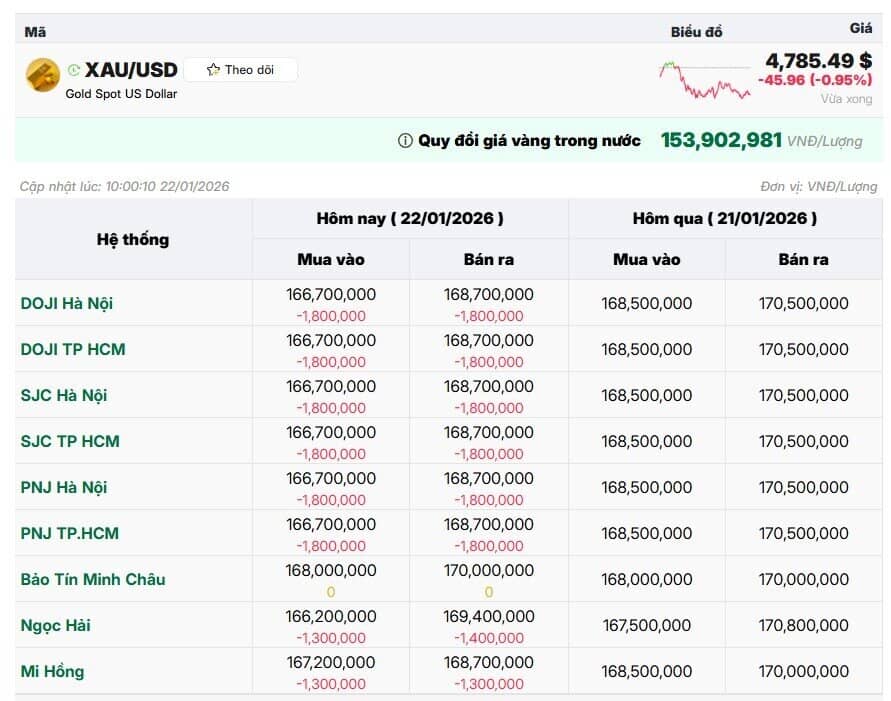The height and width of the screenshot is (701, 891).
Task: Click the Hệ thống column header
Action: (x=133, y=239)
